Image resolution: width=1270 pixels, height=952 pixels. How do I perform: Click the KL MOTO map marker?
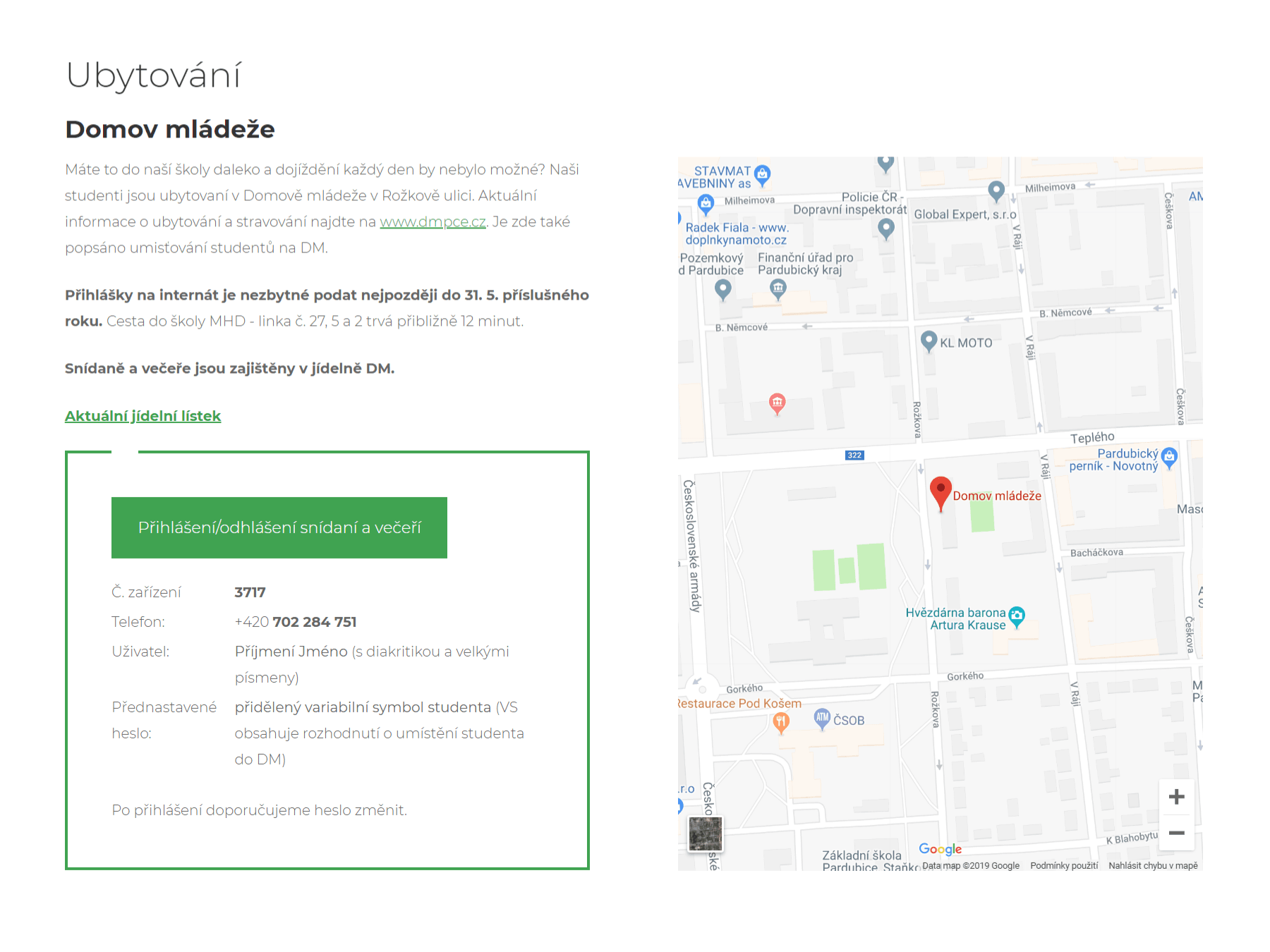click(929, 341)
